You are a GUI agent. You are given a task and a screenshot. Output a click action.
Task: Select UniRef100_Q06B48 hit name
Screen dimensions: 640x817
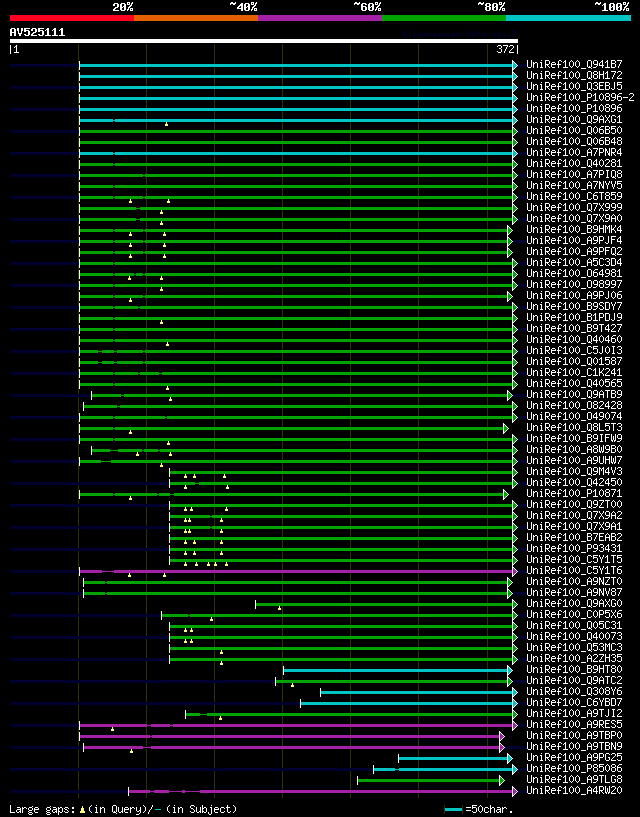(x=574, y=141)
